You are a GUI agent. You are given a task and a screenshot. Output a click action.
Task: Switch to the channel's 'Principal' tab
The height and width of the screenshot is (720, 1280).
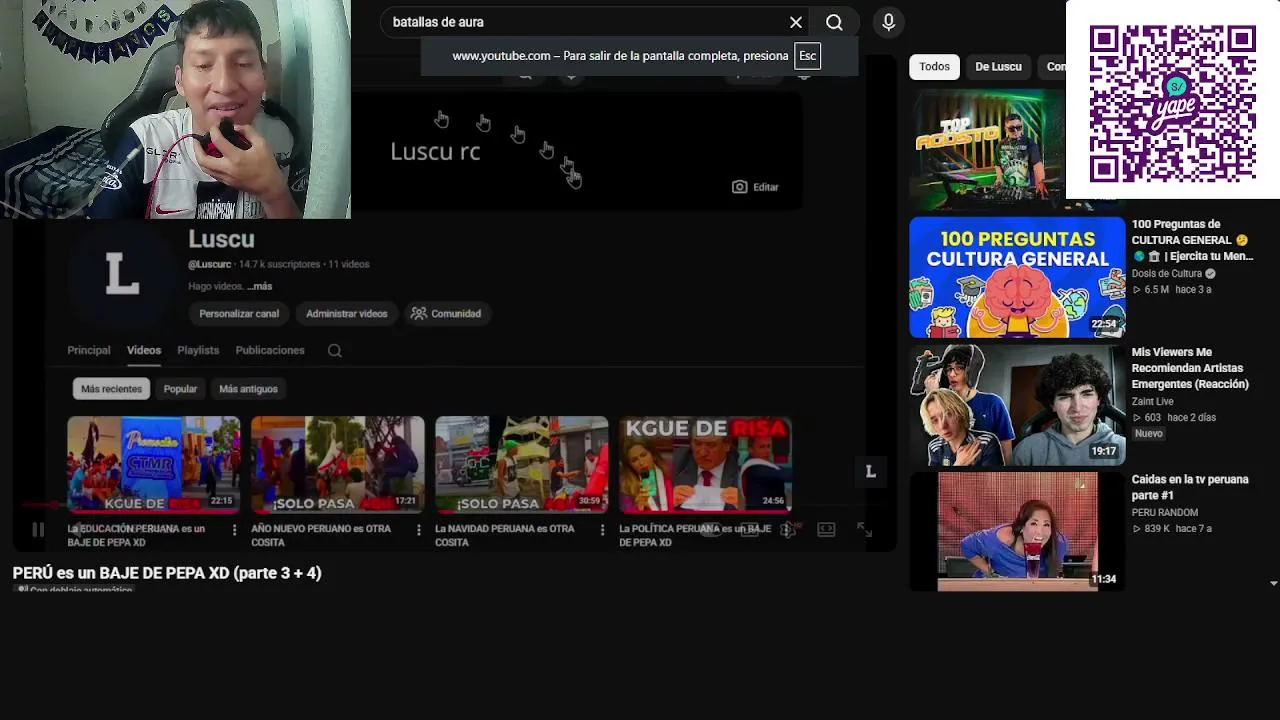tap(89, 350)
